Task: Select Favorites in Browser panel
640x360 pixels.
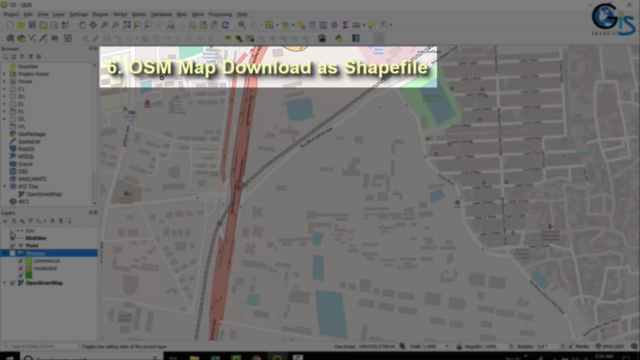Action: [x=28, y=67]
